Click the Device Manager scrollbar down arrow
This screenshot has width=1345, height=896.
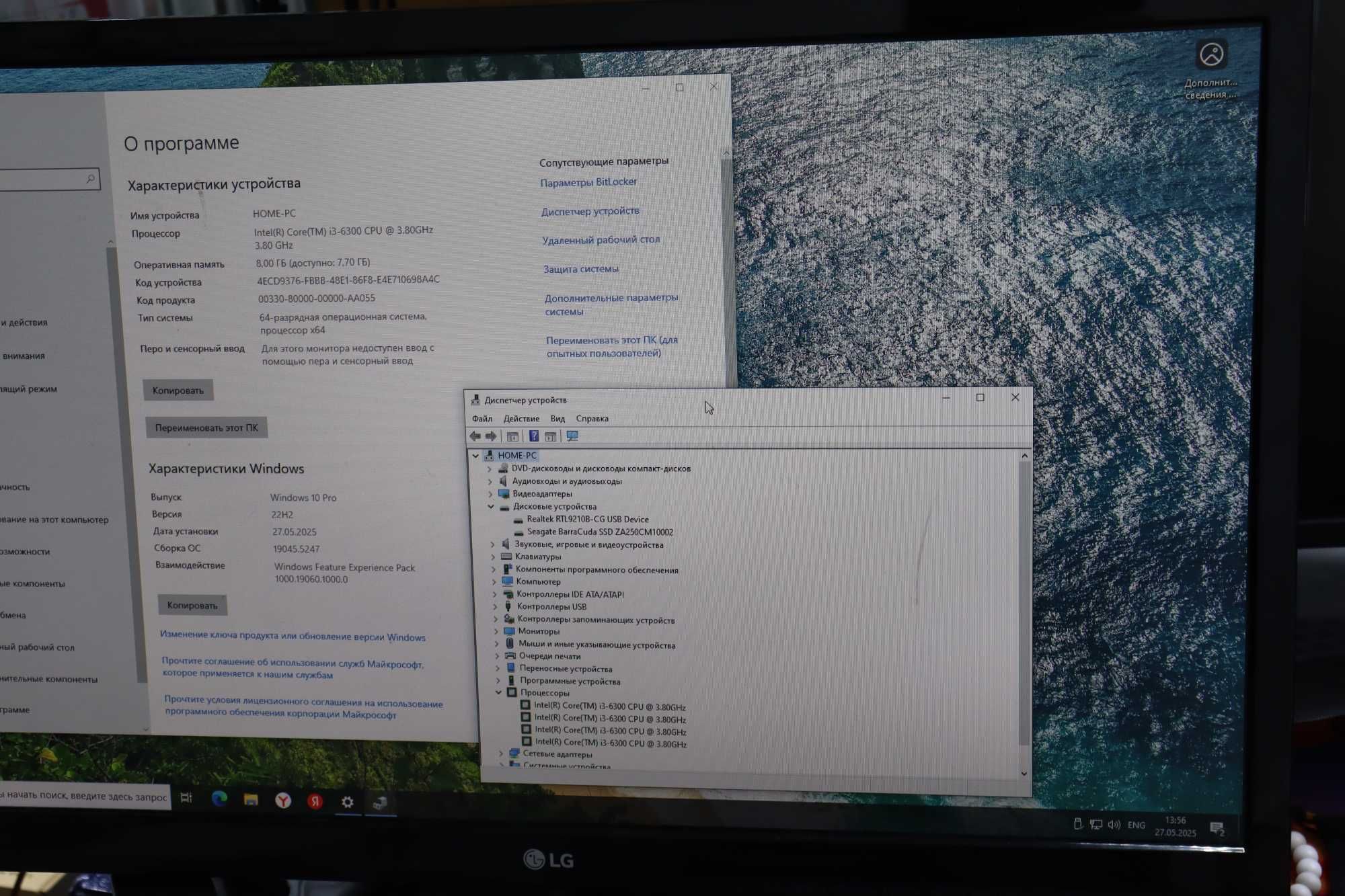tap(1024, 773)
